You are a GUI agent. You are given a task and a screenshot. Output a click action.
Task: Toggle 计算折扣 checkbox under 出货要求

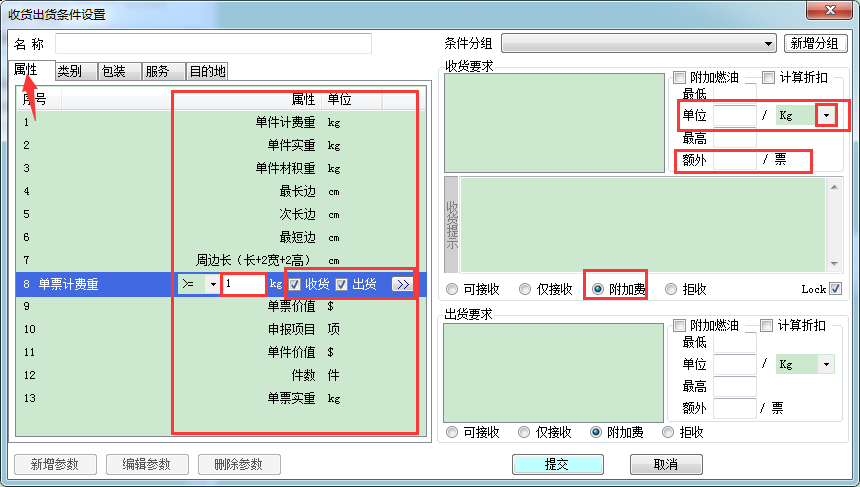coord(767,326)
